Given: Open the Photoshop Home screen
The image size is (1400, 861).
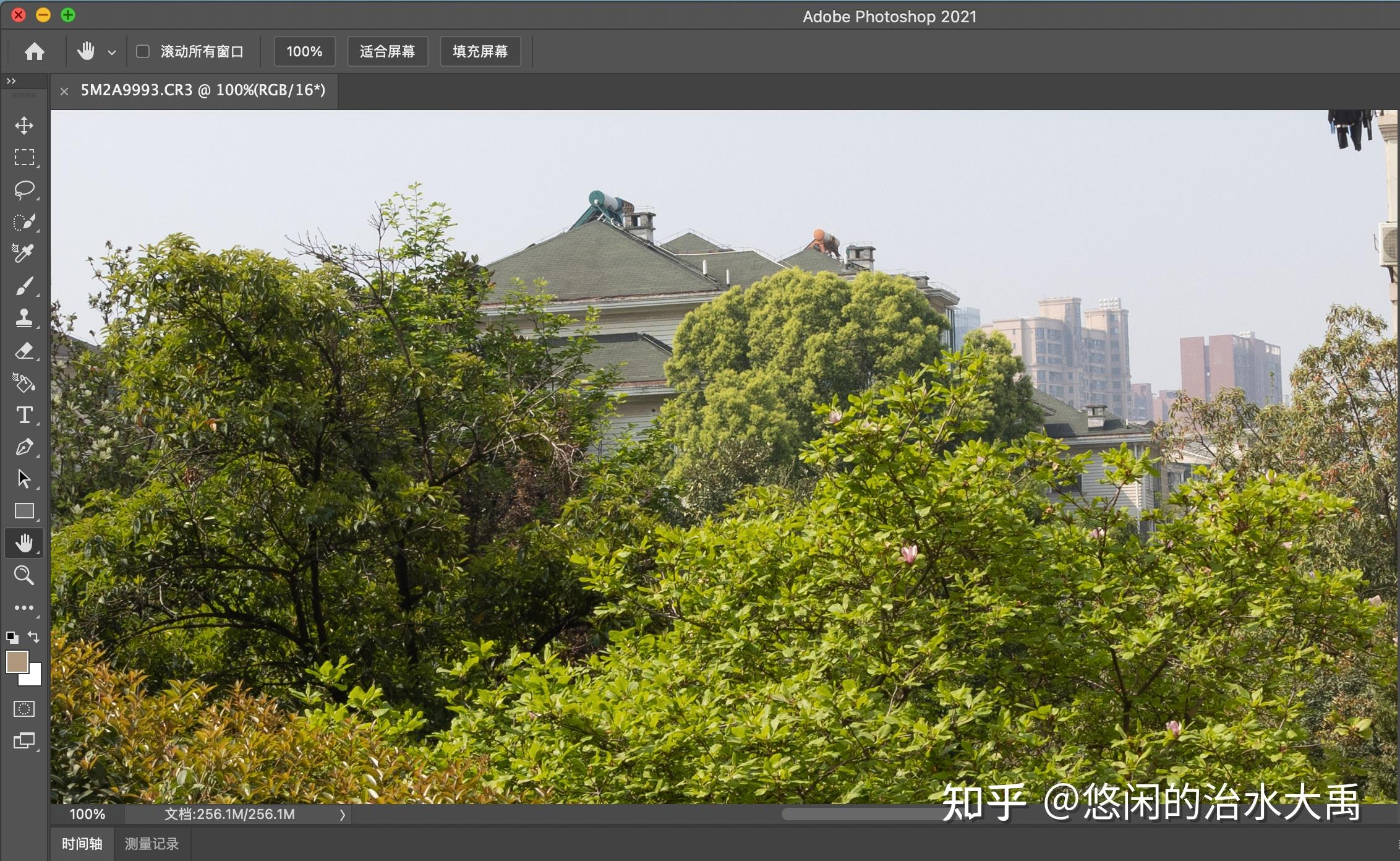Looking at the screenshot, I should 35,51.
